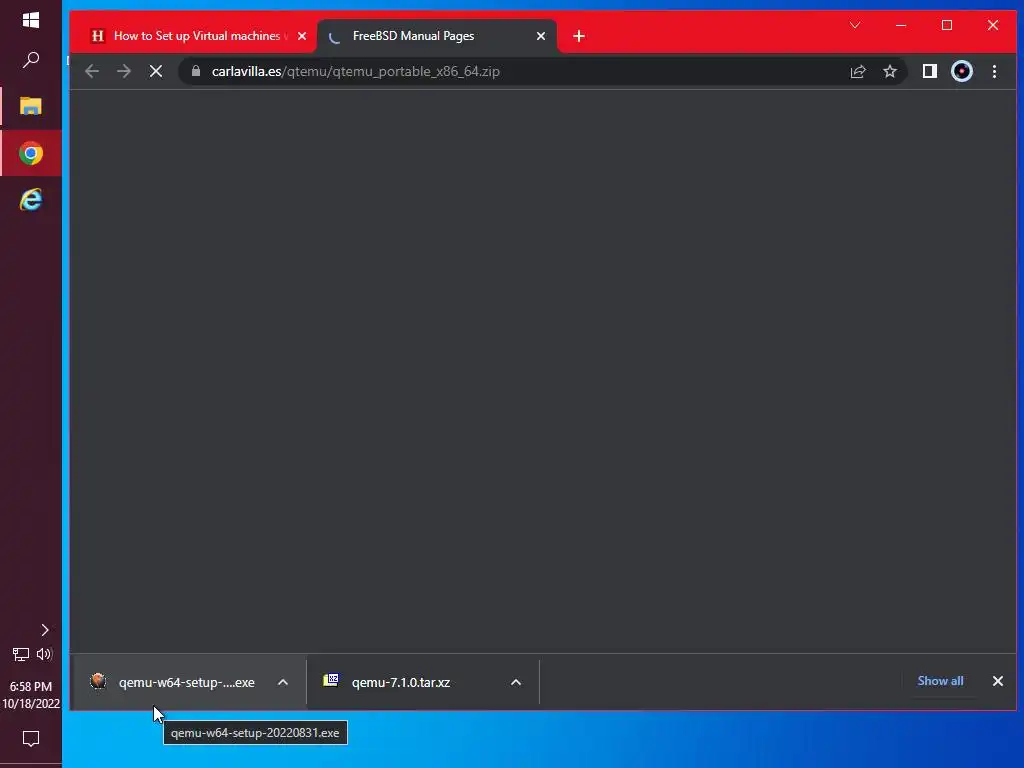Screen dimensions: 1024x768
Task: View site information lock icon
Action: [x=196, y=71]
